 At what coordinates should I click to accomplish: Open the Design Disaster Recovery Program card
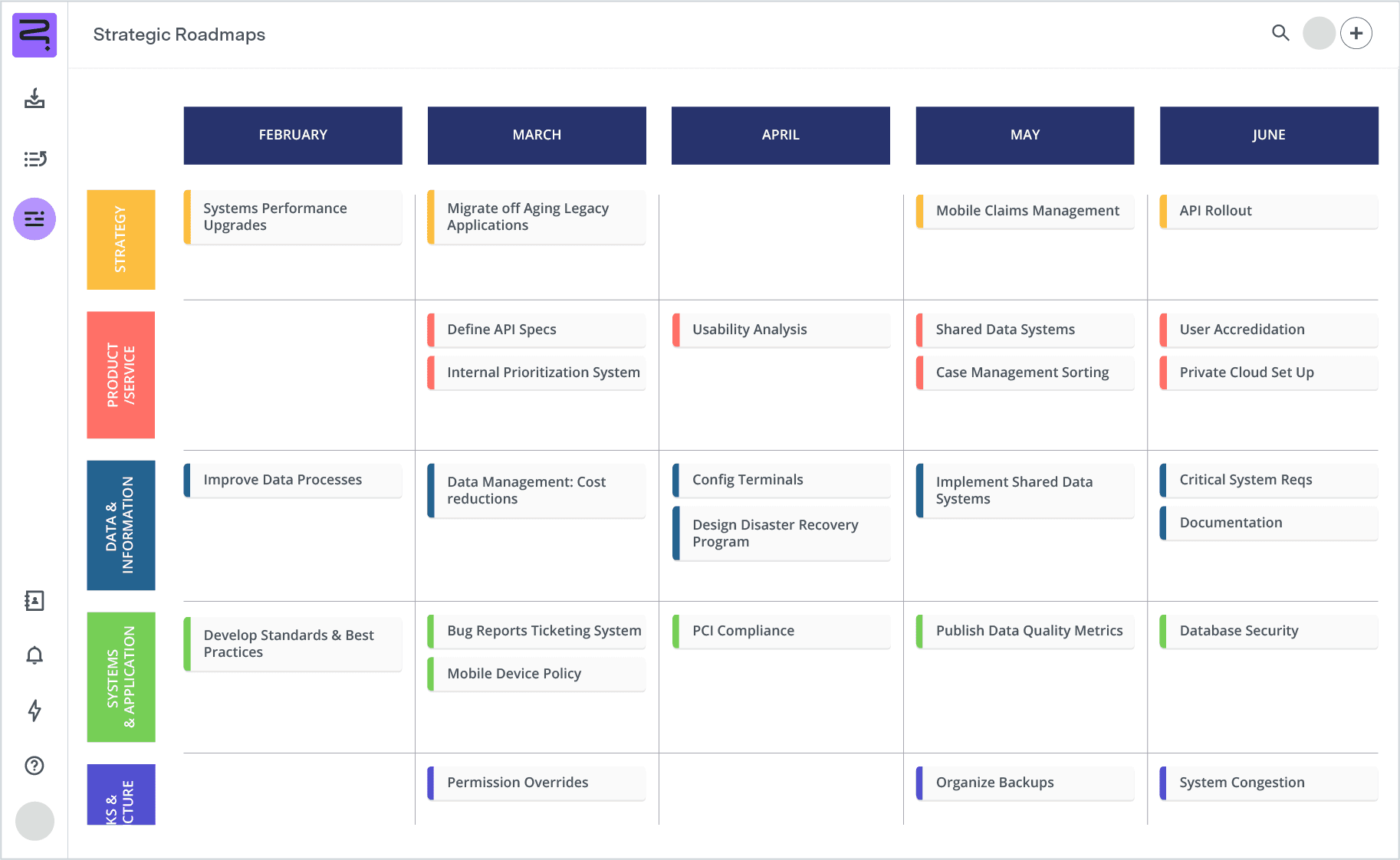[780, 533]
